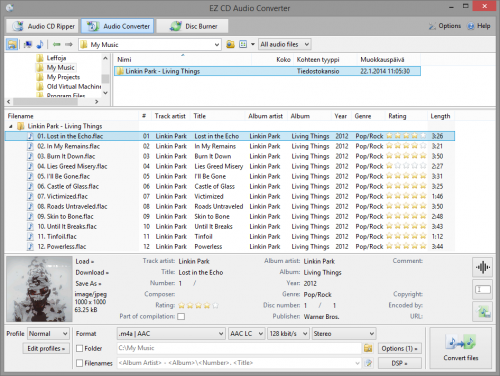Set second star rating on Lies Greed Misery row
Image resolution: width=500 pixels, height=376 pixels.
pos(398,166)
